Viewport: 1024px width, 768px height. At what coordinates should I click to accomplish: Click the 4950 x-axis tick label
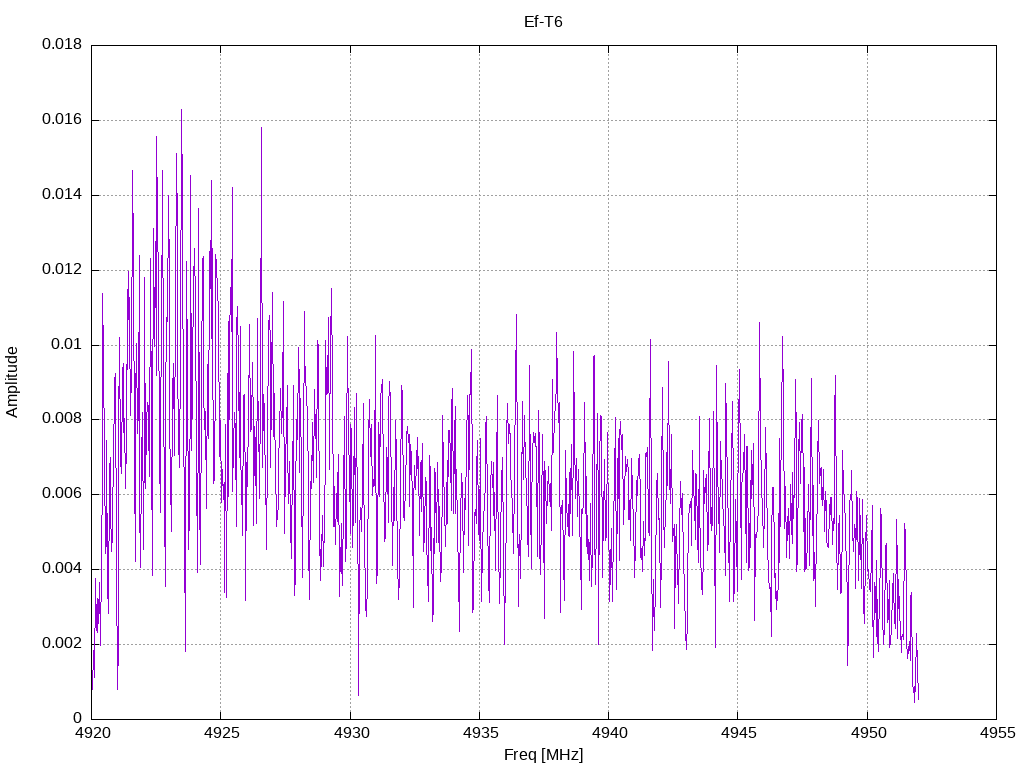[x=867, y=733]
